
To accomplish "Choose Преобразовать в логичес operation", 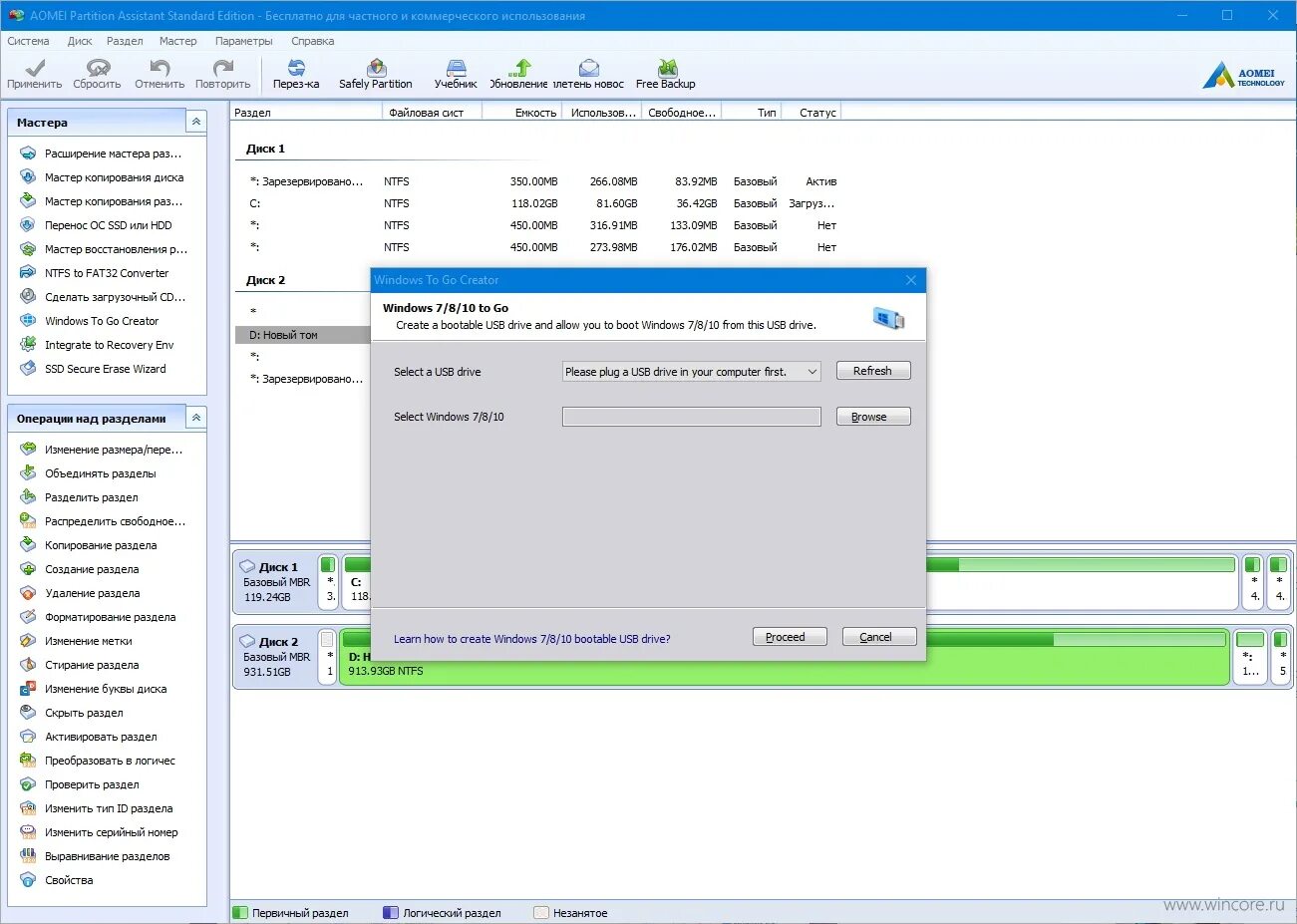I will click(x=110, y=761).
